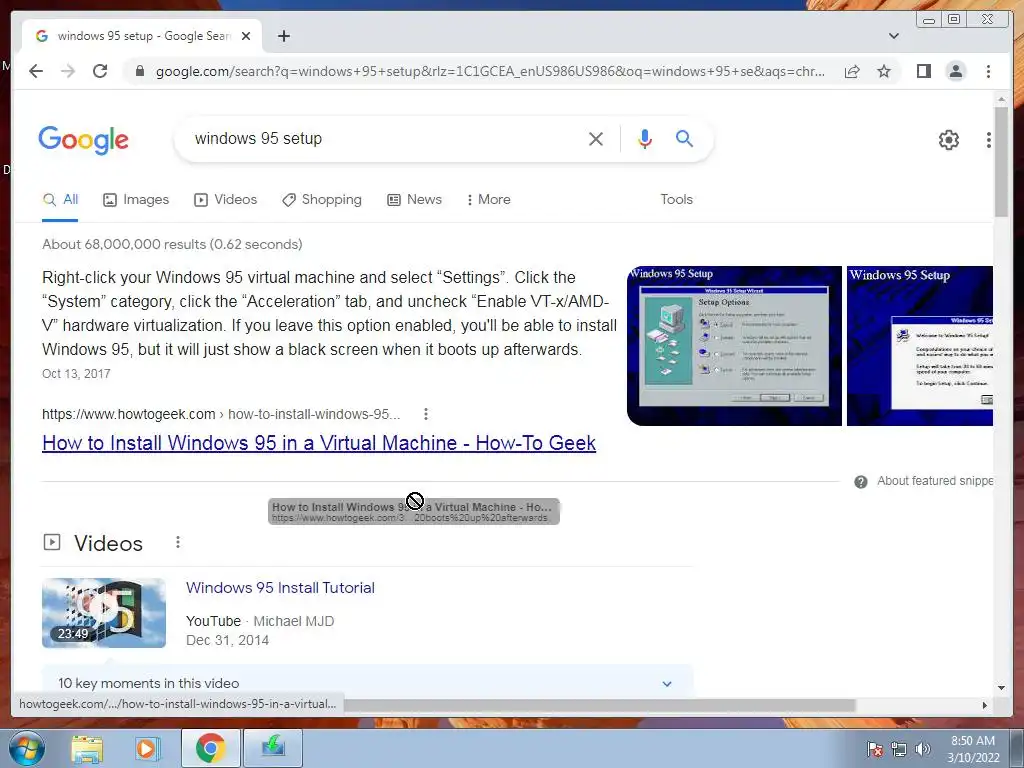Expand the tab search dropdown arrow
1024x768 pixels.
click(x=893, y=36)
